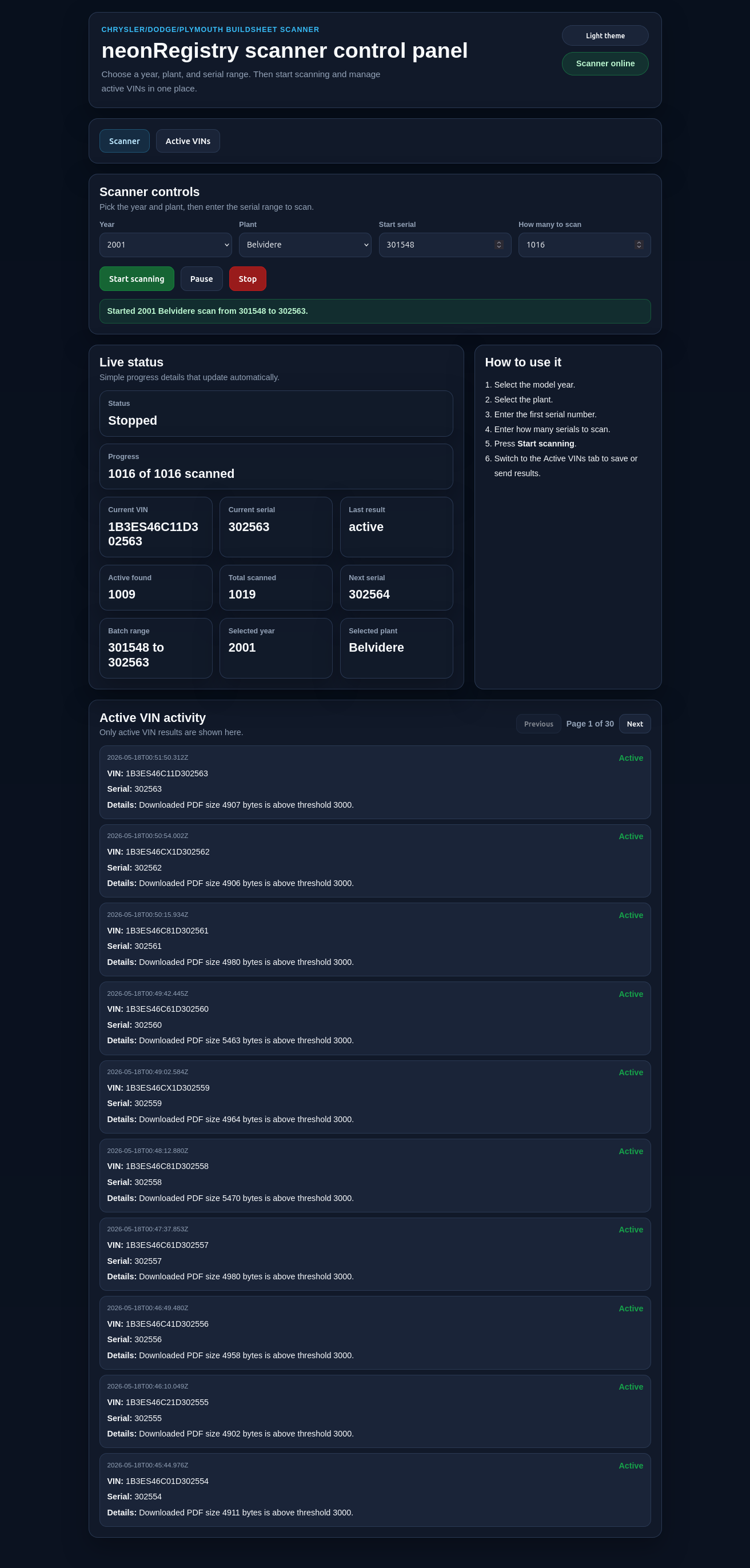Click the 1016 of 1016 scanned progress

pyautogui.click(x=171, y=473)
